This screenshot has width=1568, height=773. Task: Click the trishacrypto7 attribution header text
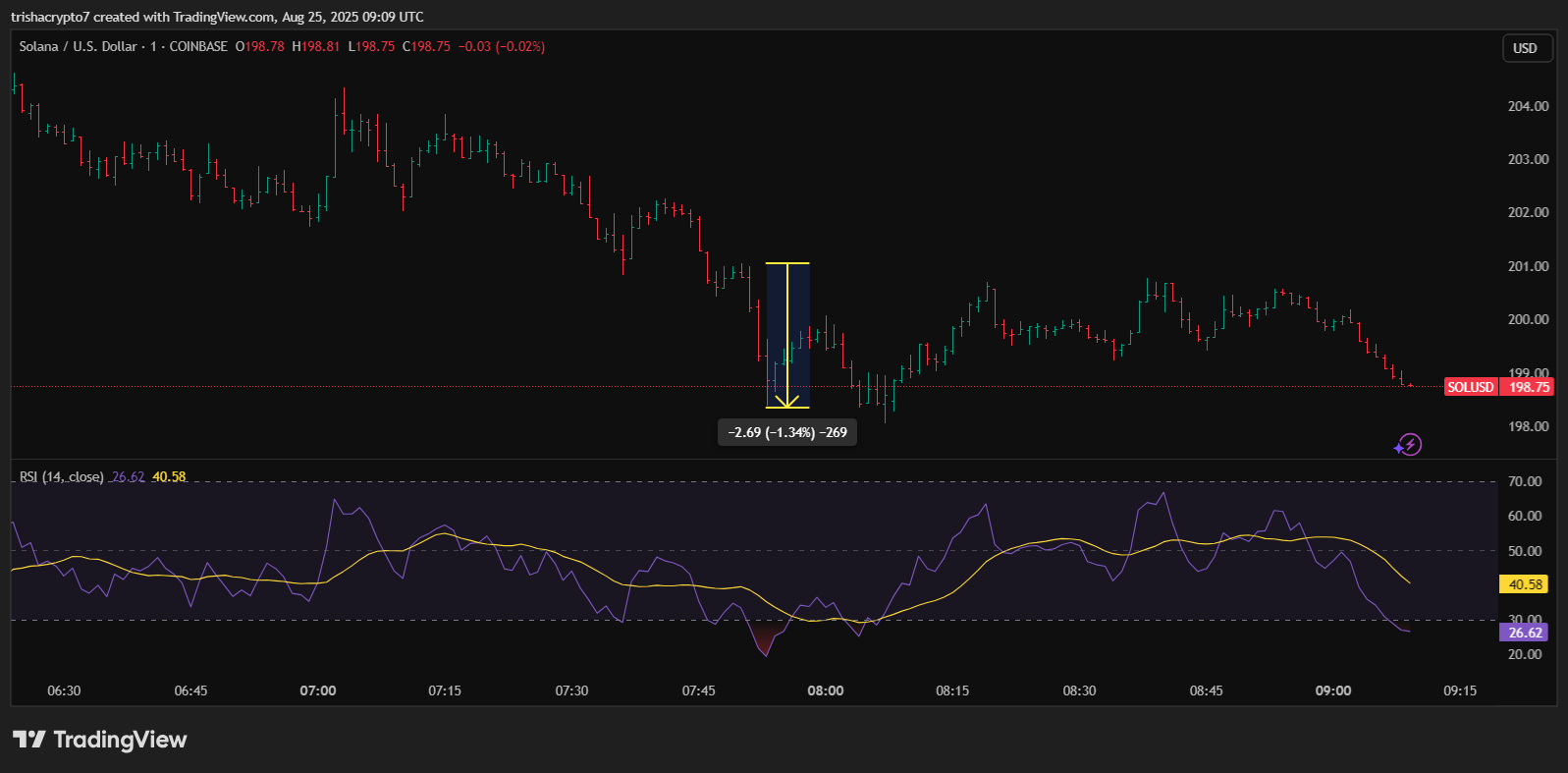point(217,17)
